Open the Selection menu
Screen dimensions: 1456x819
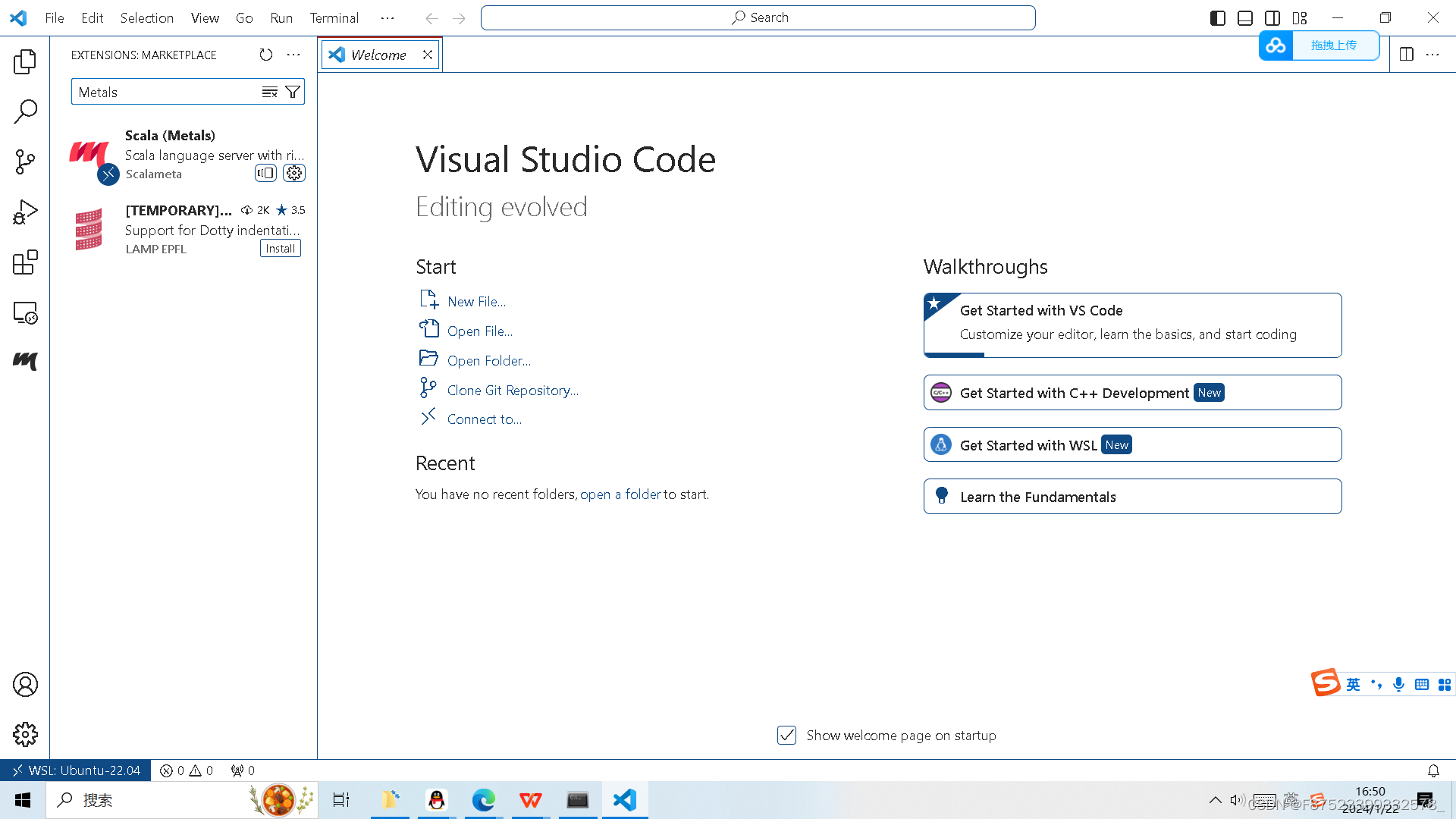147,17
